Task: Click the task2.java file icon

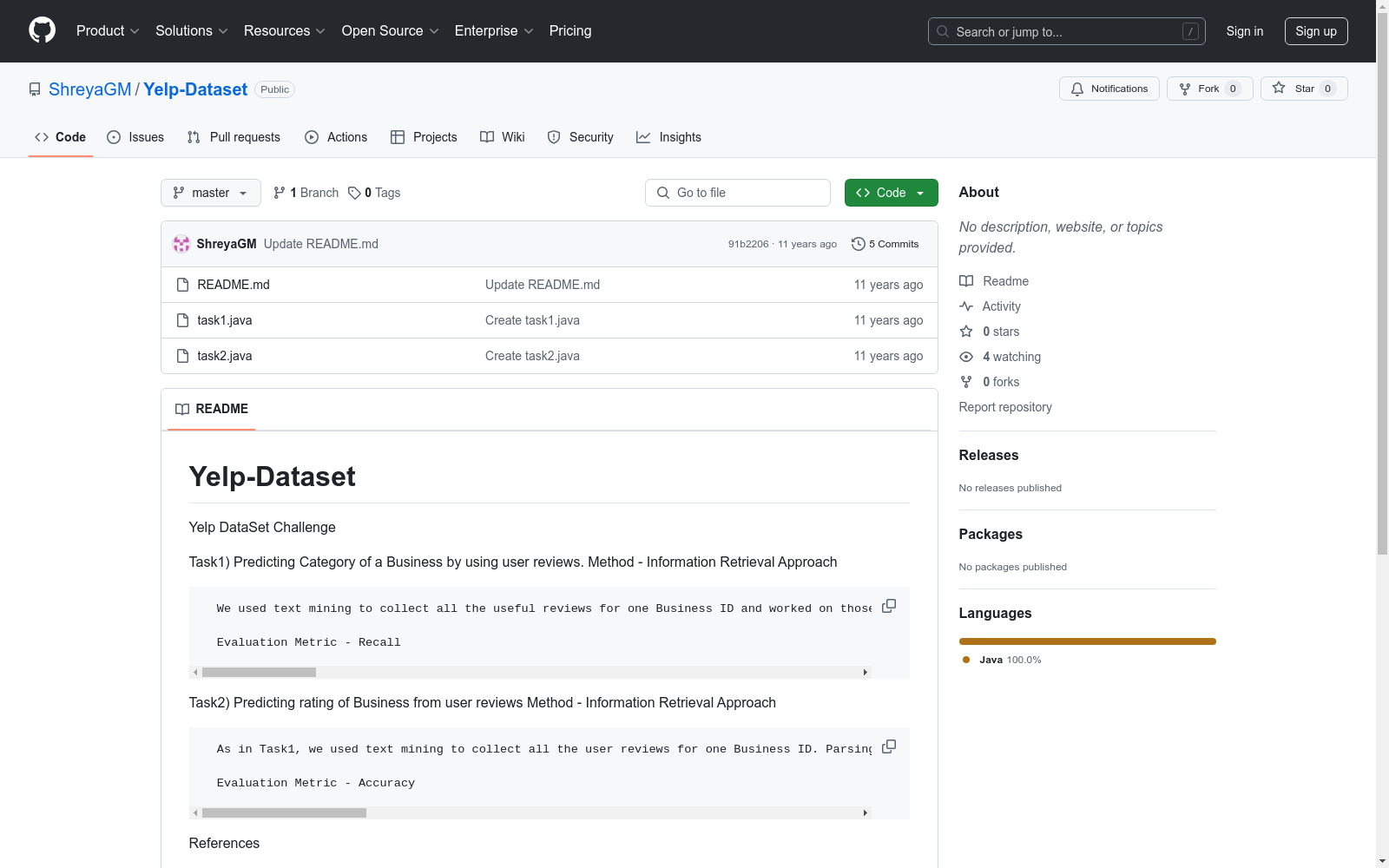Action: click(x=182, y=356)
